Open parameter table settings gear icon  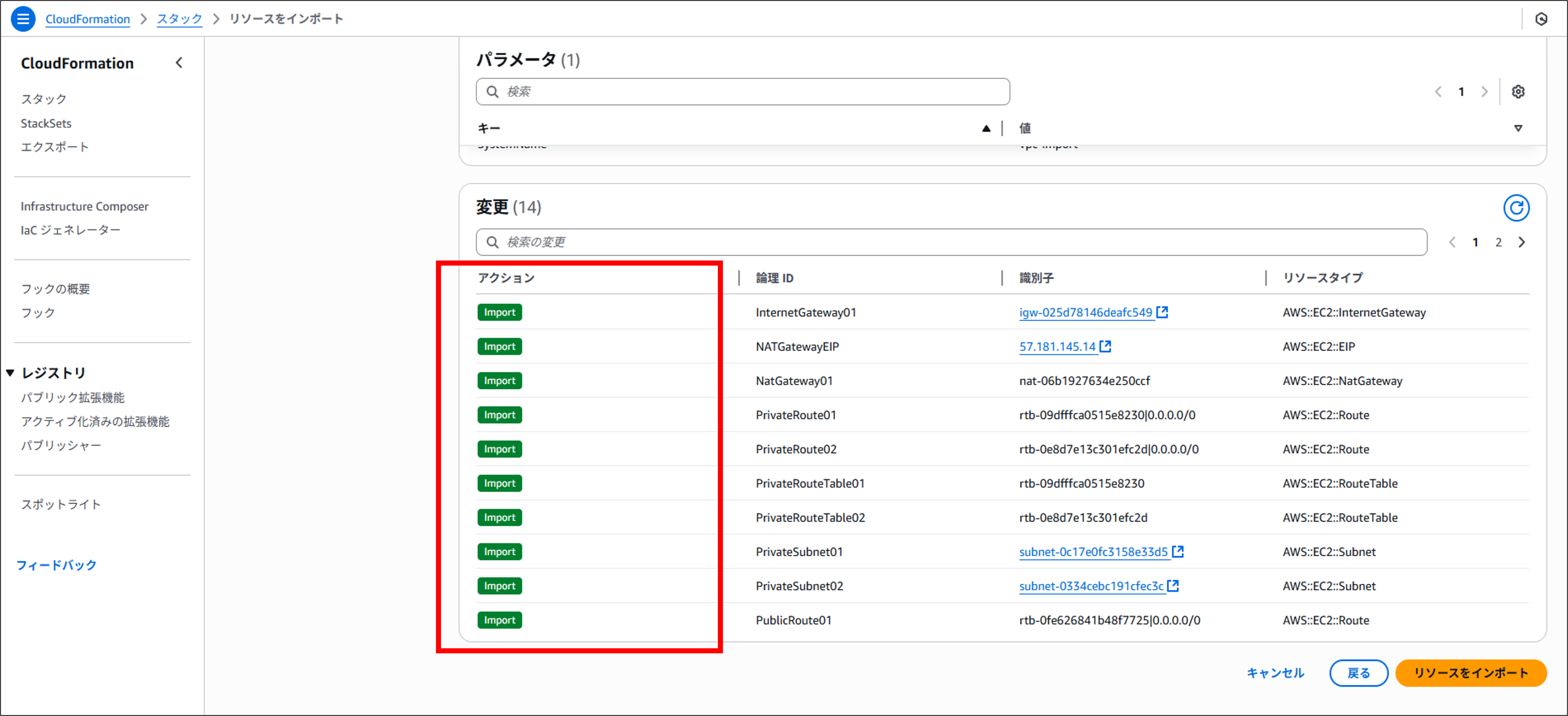[x=1518, y=91]
